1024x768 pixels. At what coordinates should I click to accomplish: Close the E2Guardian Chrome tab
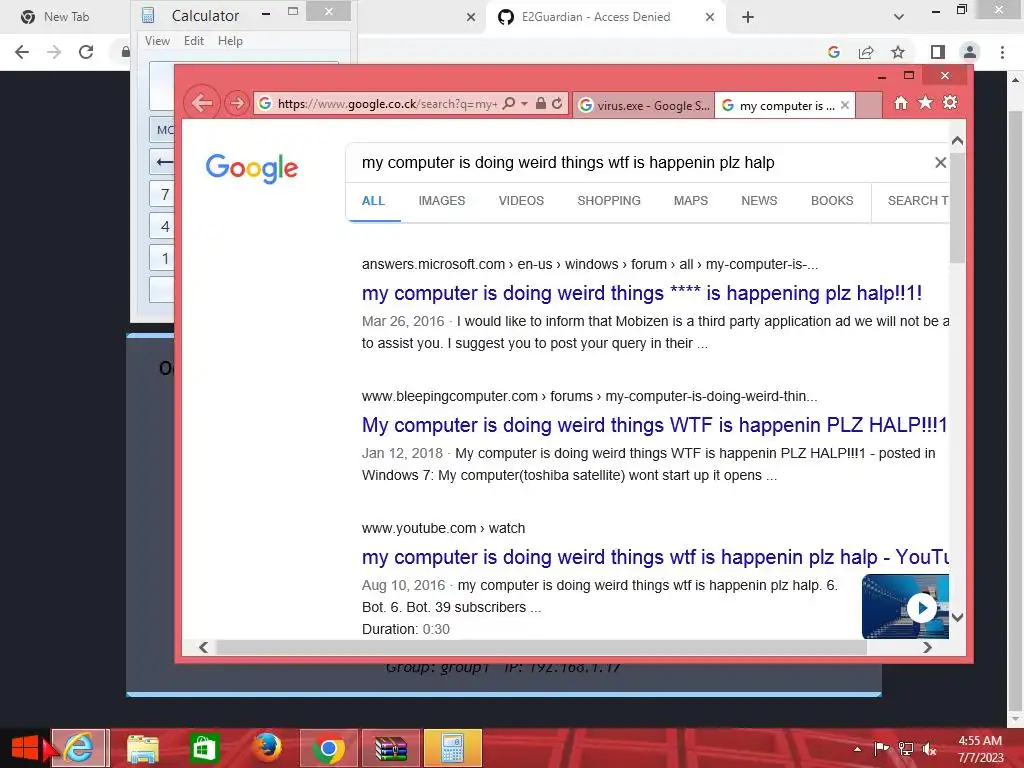click(x=710, y=17)
